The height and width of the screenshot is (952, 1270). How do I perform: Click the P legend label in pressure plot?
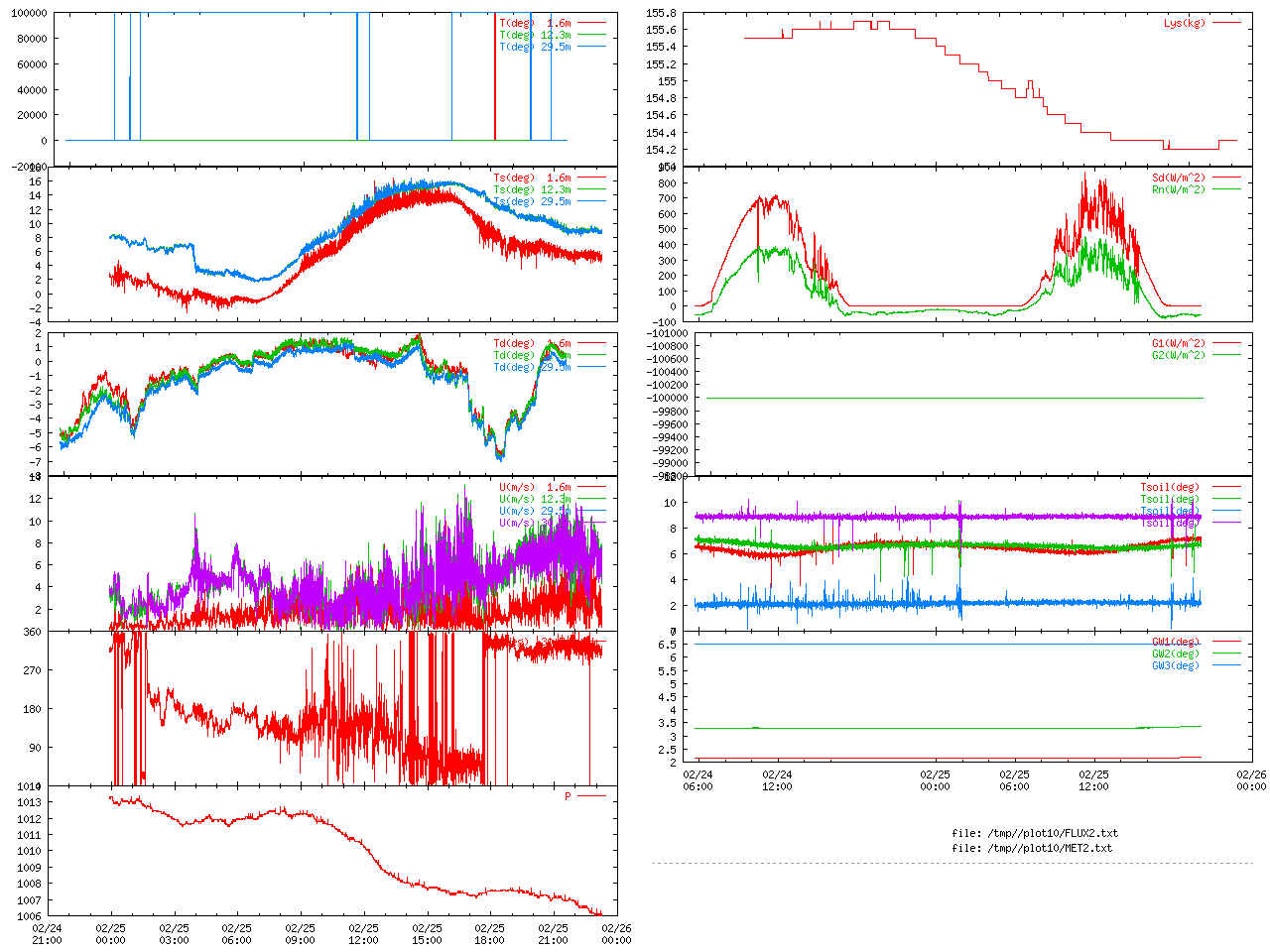[568, 796]
